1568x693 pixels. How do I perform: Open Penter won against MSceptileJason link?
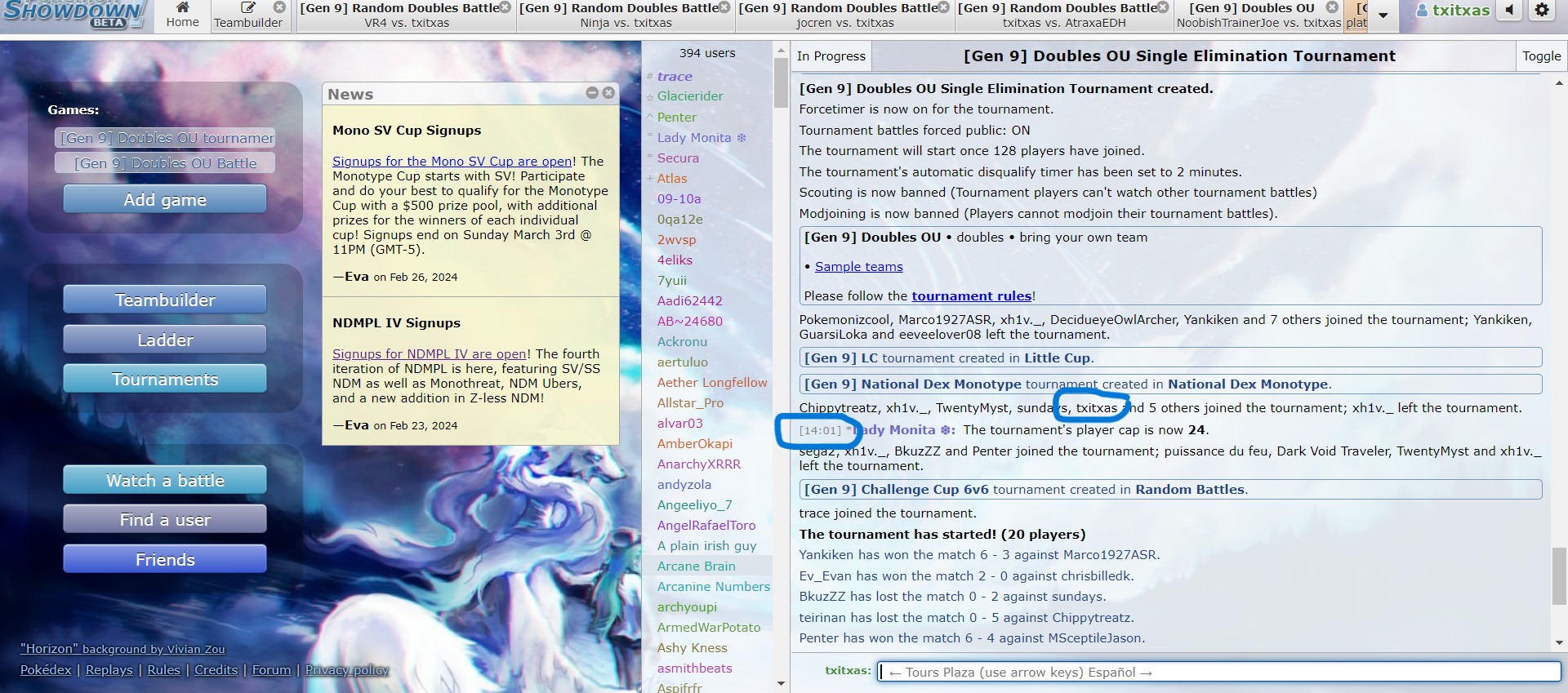tap(972, 638)
